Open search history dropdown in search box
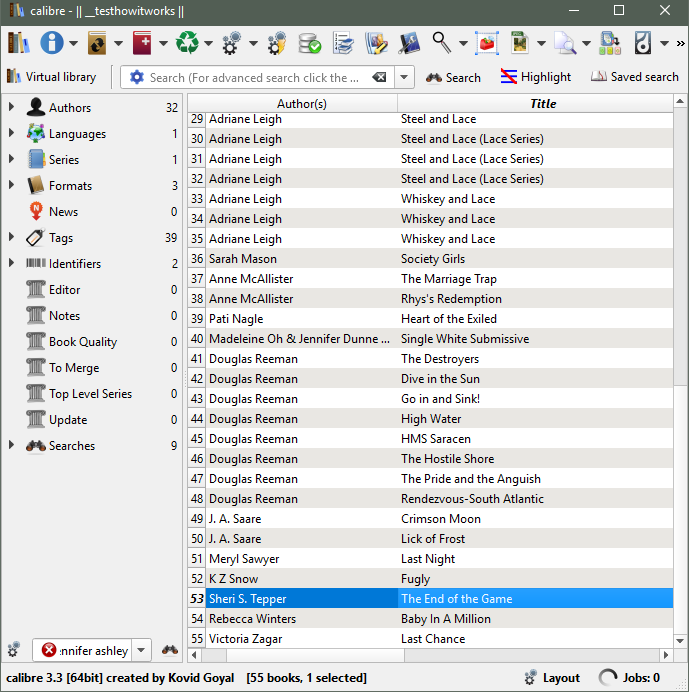This screenshot has height=692, width=689. pyautogui.click(x=404, y=77)
